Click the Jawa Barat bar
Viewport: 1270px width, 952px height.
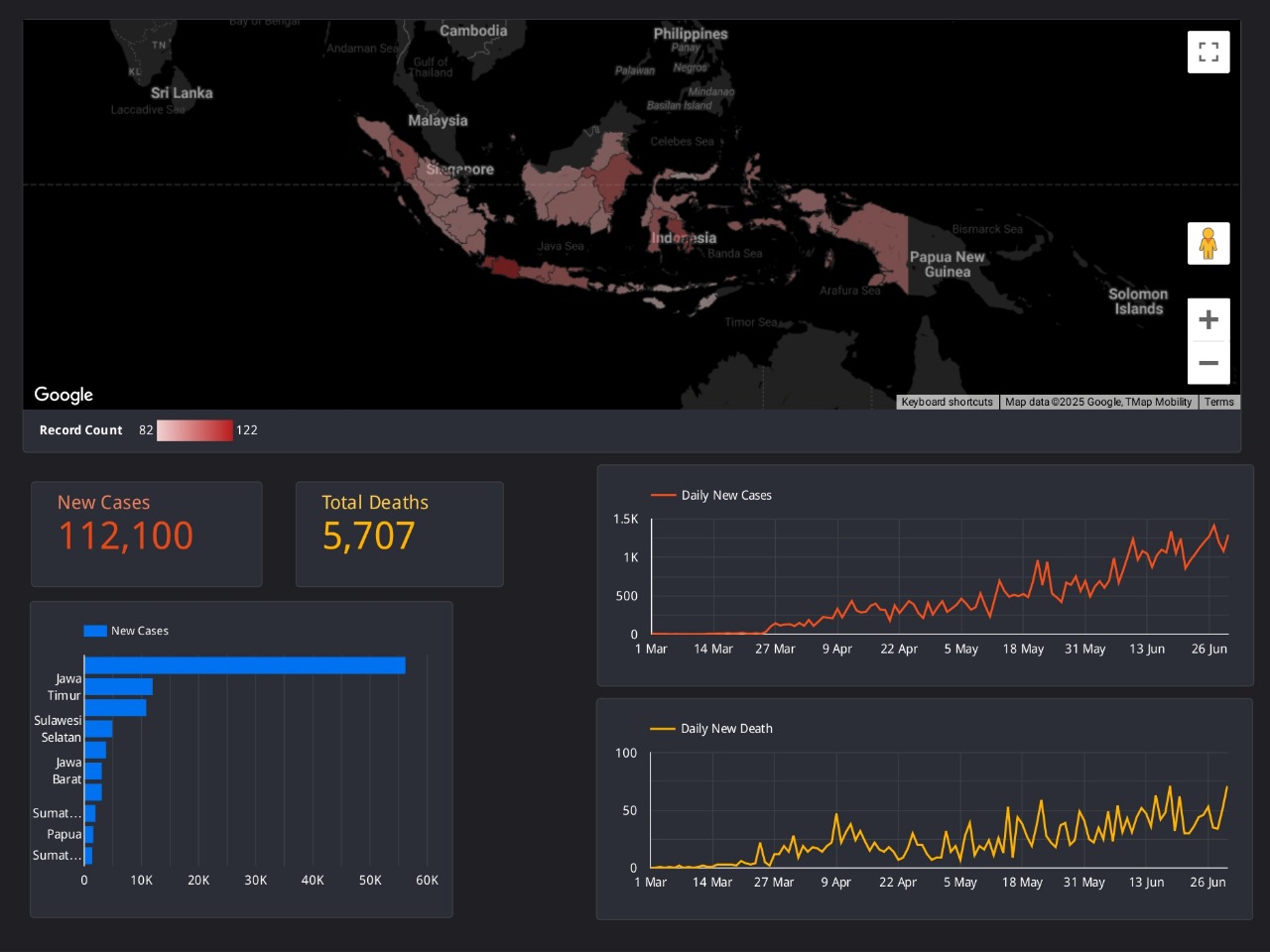(x=93, y=772)
